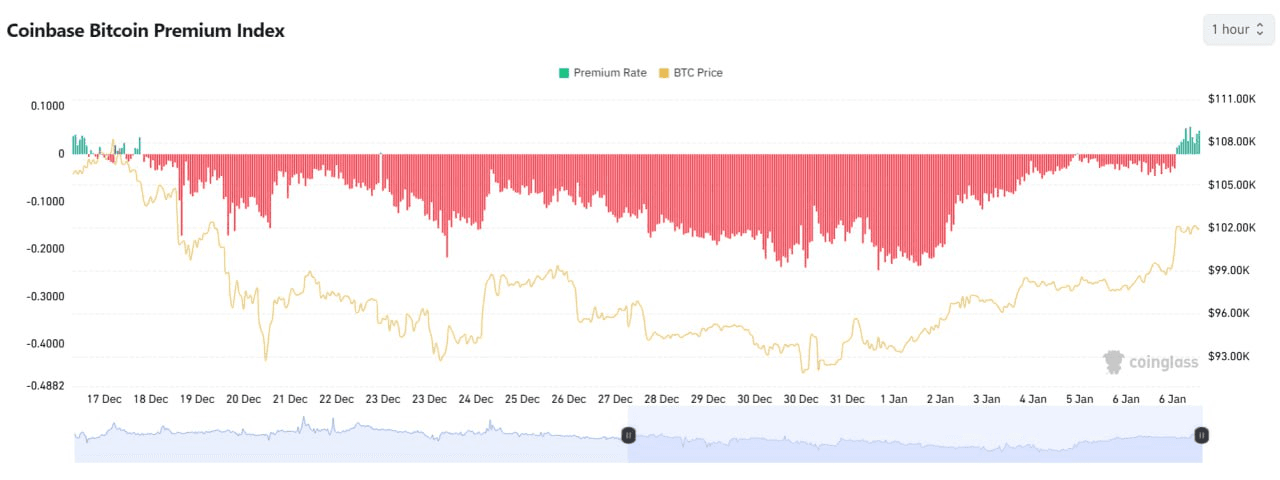Click the highlighted range in the overview navigator

915,435
